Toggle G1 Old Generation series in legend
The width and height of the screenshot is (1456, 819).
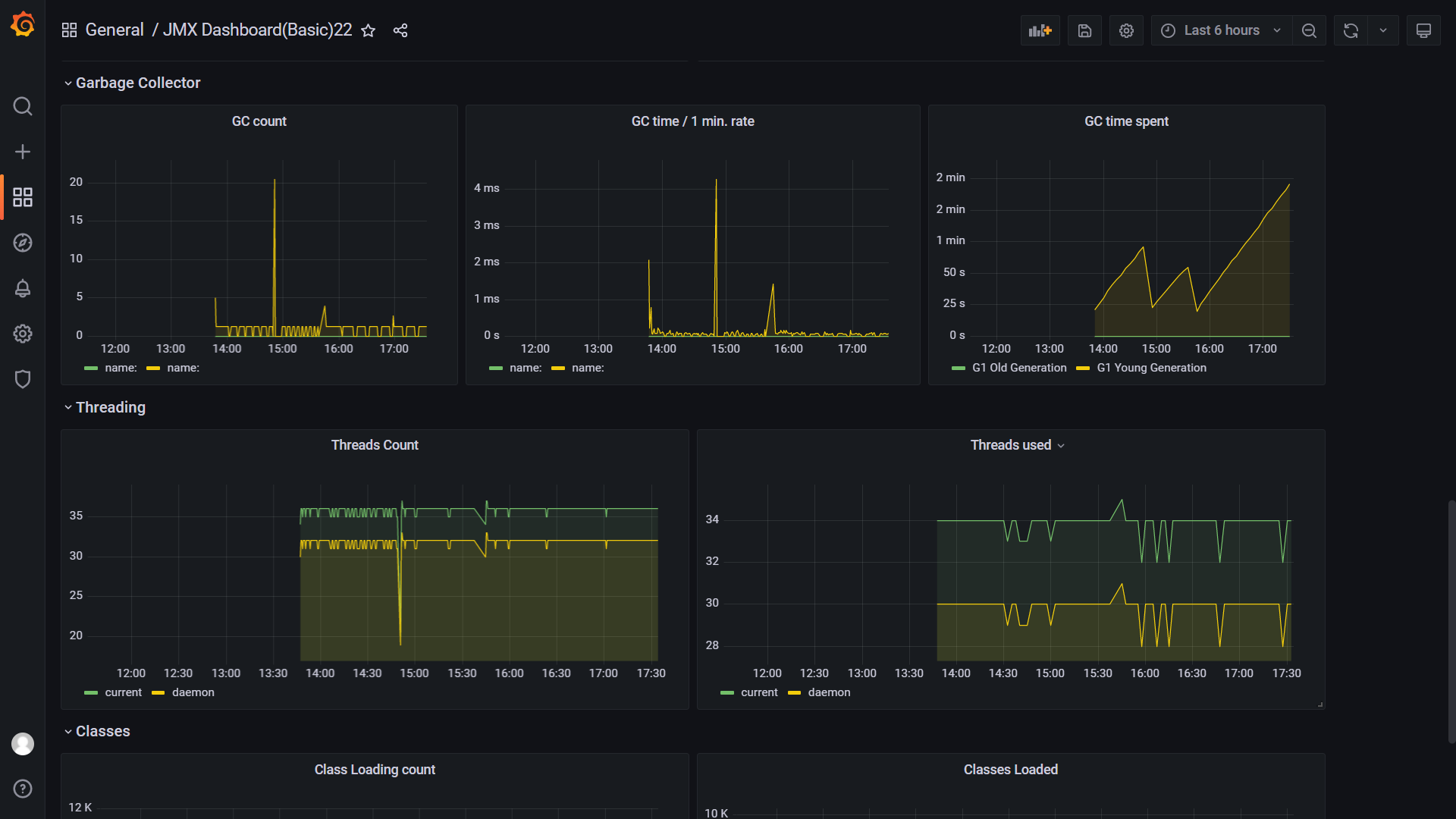pos(1018,368)
